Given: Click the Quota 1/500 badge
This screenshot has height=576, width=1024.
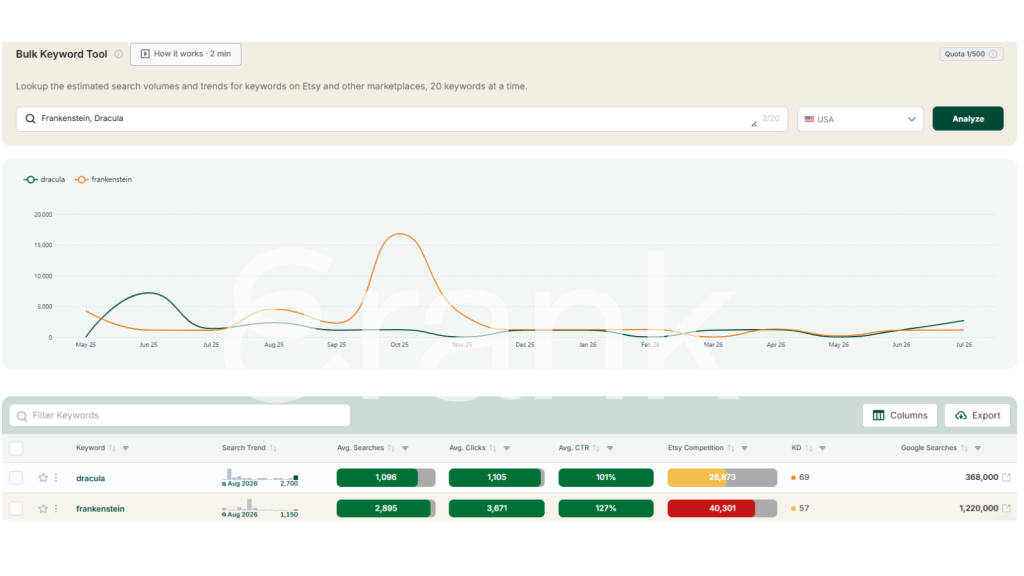Looking at the screenshot, I should [x=971, y=54].
